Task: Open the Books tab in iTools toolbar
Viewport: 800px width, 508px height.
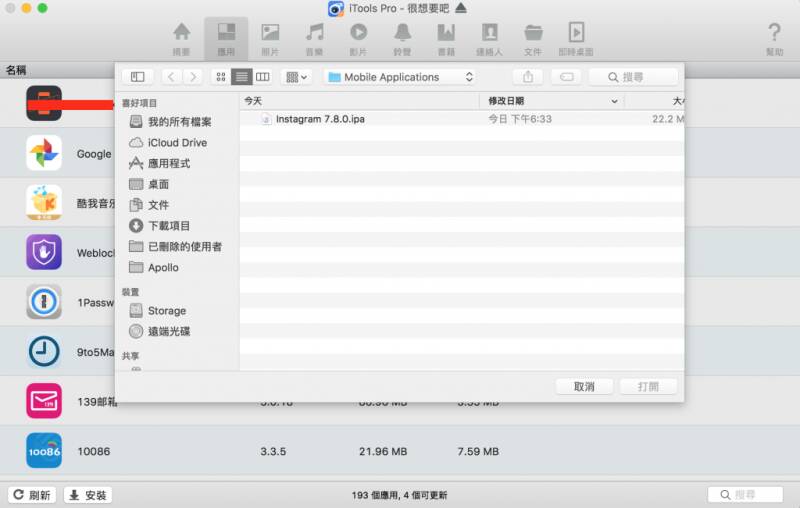Action: point(446,39)
